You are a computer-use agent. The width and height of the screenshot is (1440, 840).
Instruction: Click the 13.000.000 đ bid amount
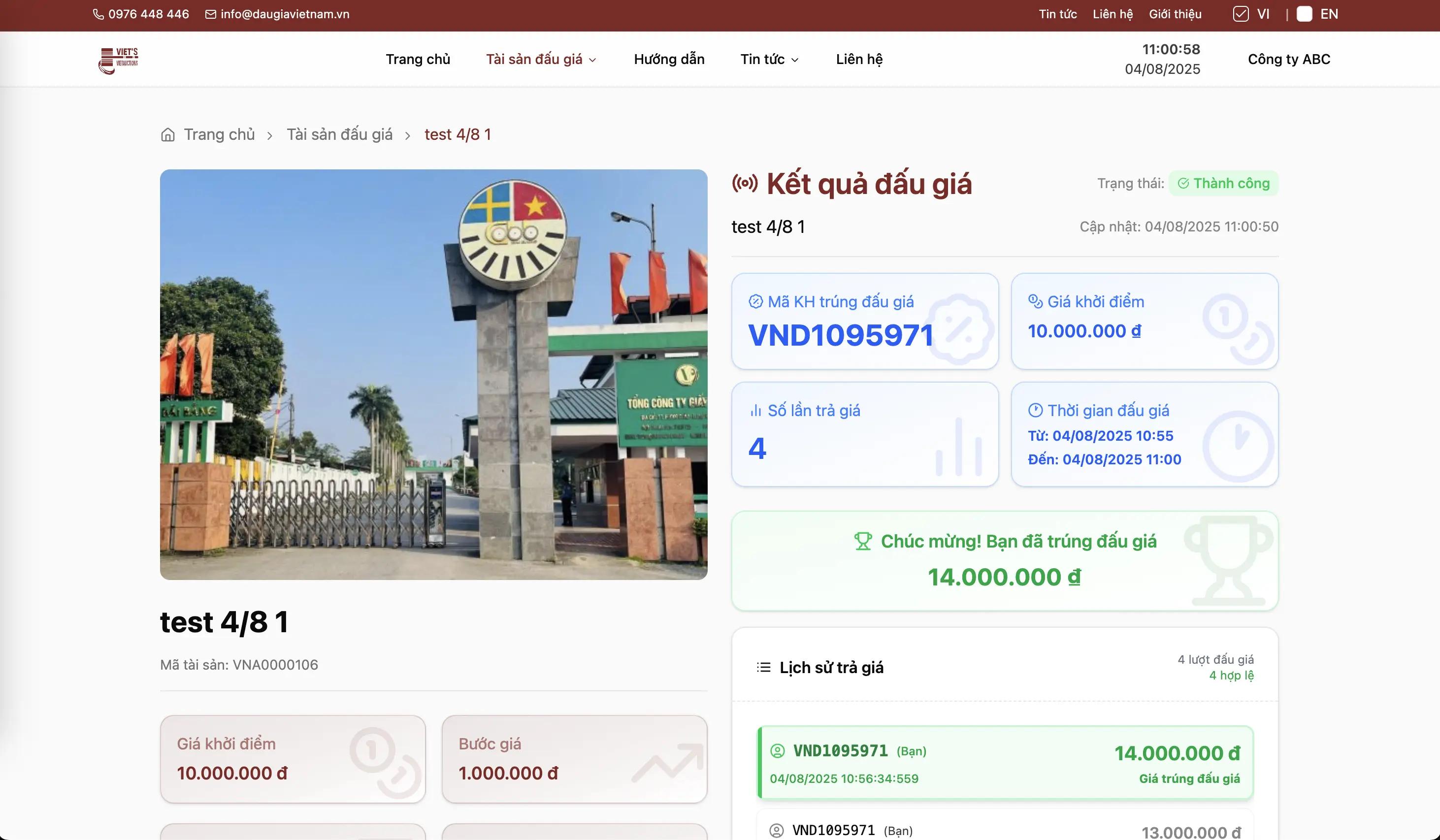pyautogui.click(x=1191, y=832)
